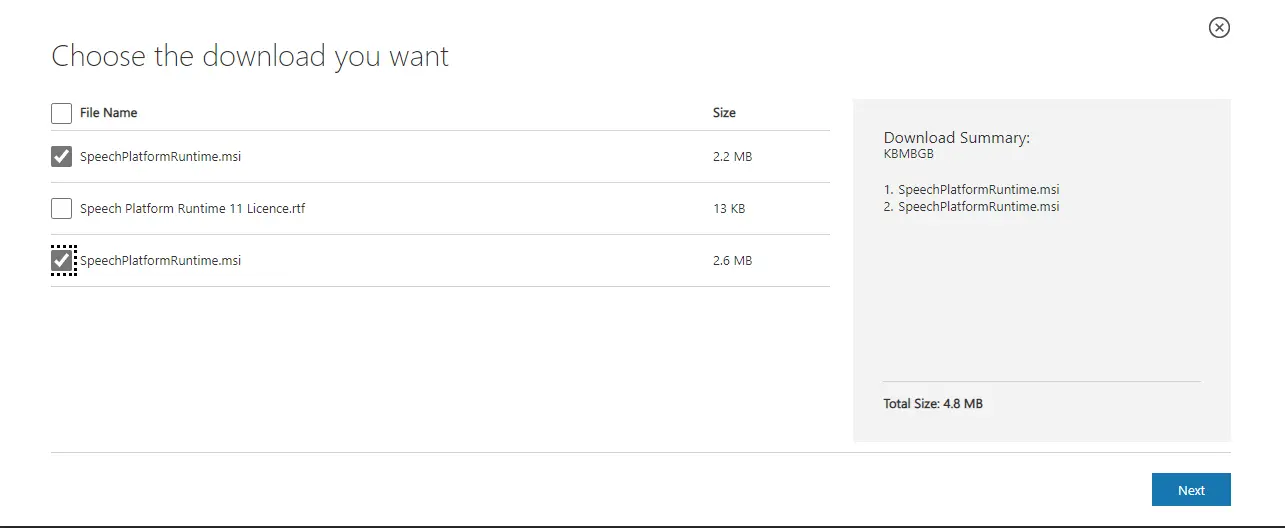Click the Choose the download you want title
Image resolution: width=1285 pixels, height=528 pixels.
250,56
